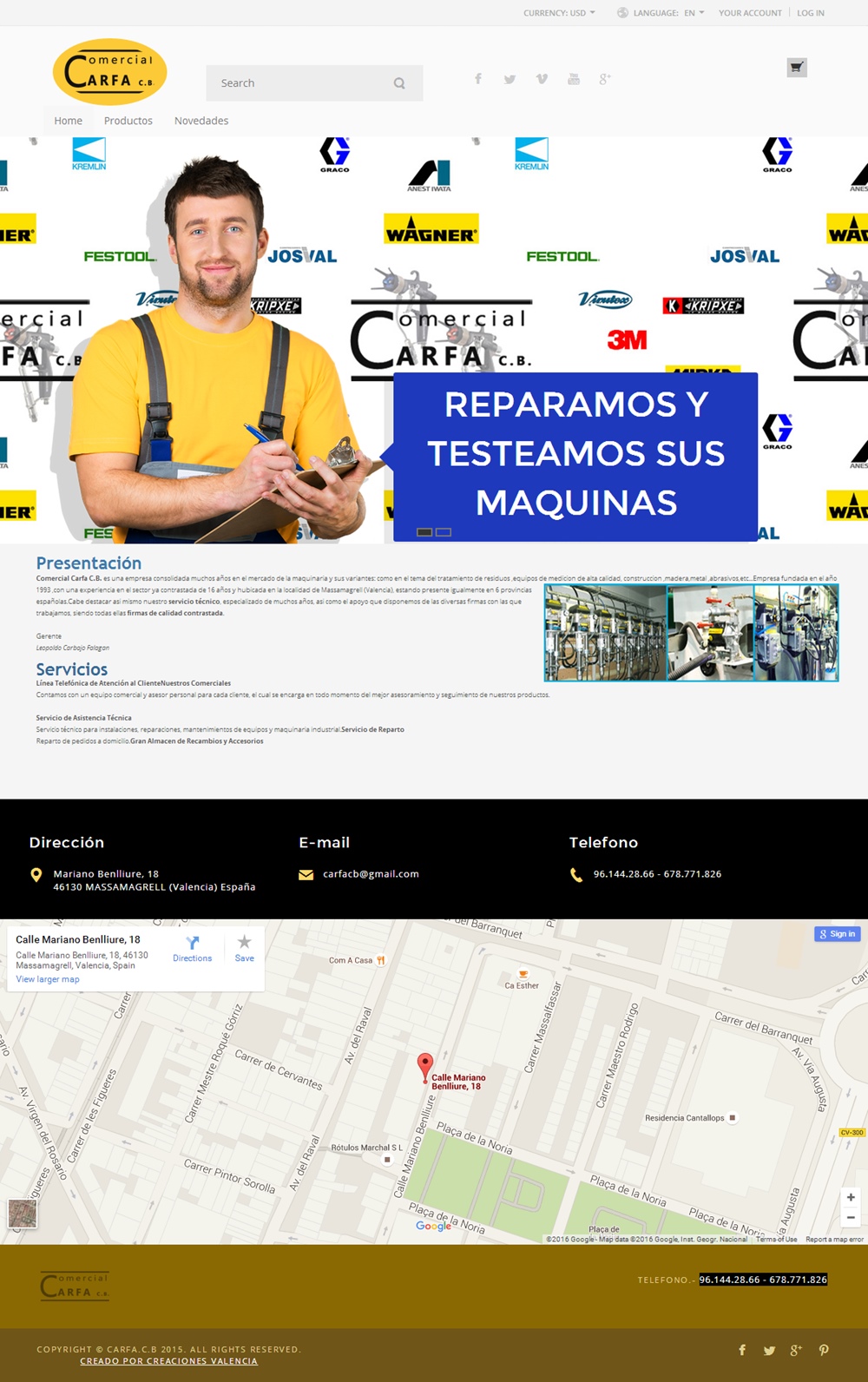Click the email envelope icon
The height and width of the screenshot is (1382, 868).
(x=306, y=875)
